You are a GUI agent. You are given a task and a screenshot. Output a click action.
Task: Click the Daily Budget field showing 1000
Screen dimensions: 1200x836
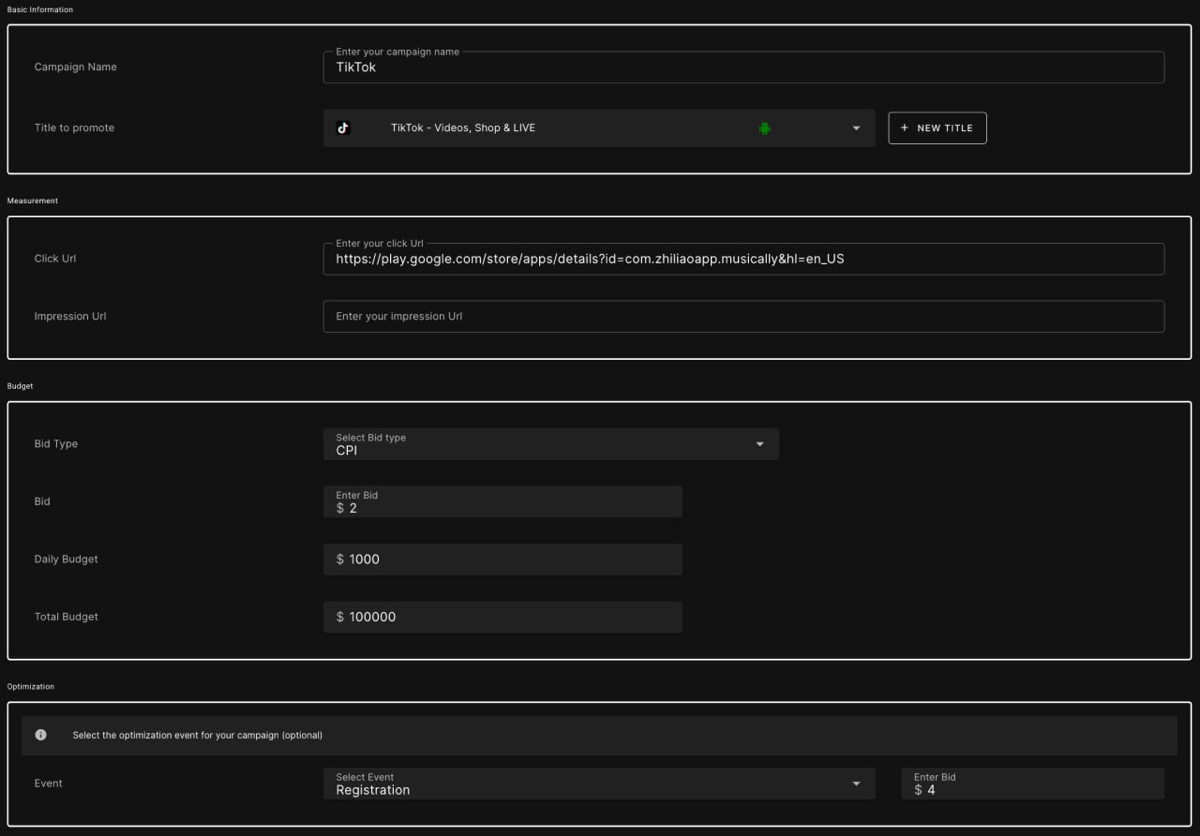(x=502, y=559)
